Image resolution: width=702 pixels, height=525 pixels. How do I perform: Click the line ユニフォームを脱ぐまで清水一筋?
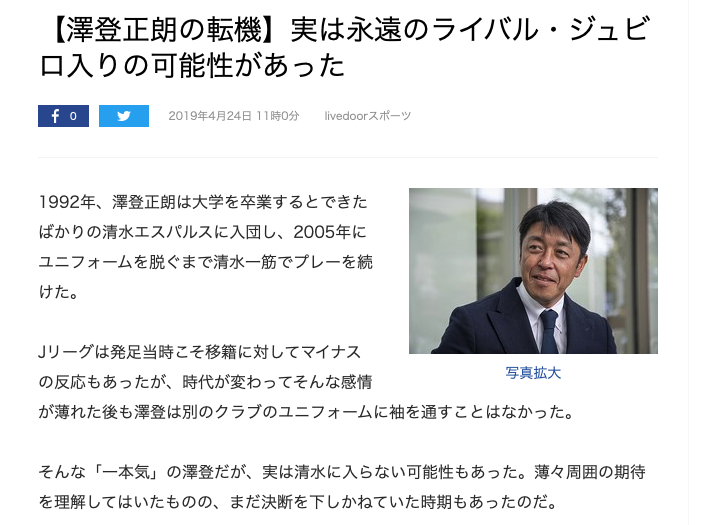click(x=205, y=262)
